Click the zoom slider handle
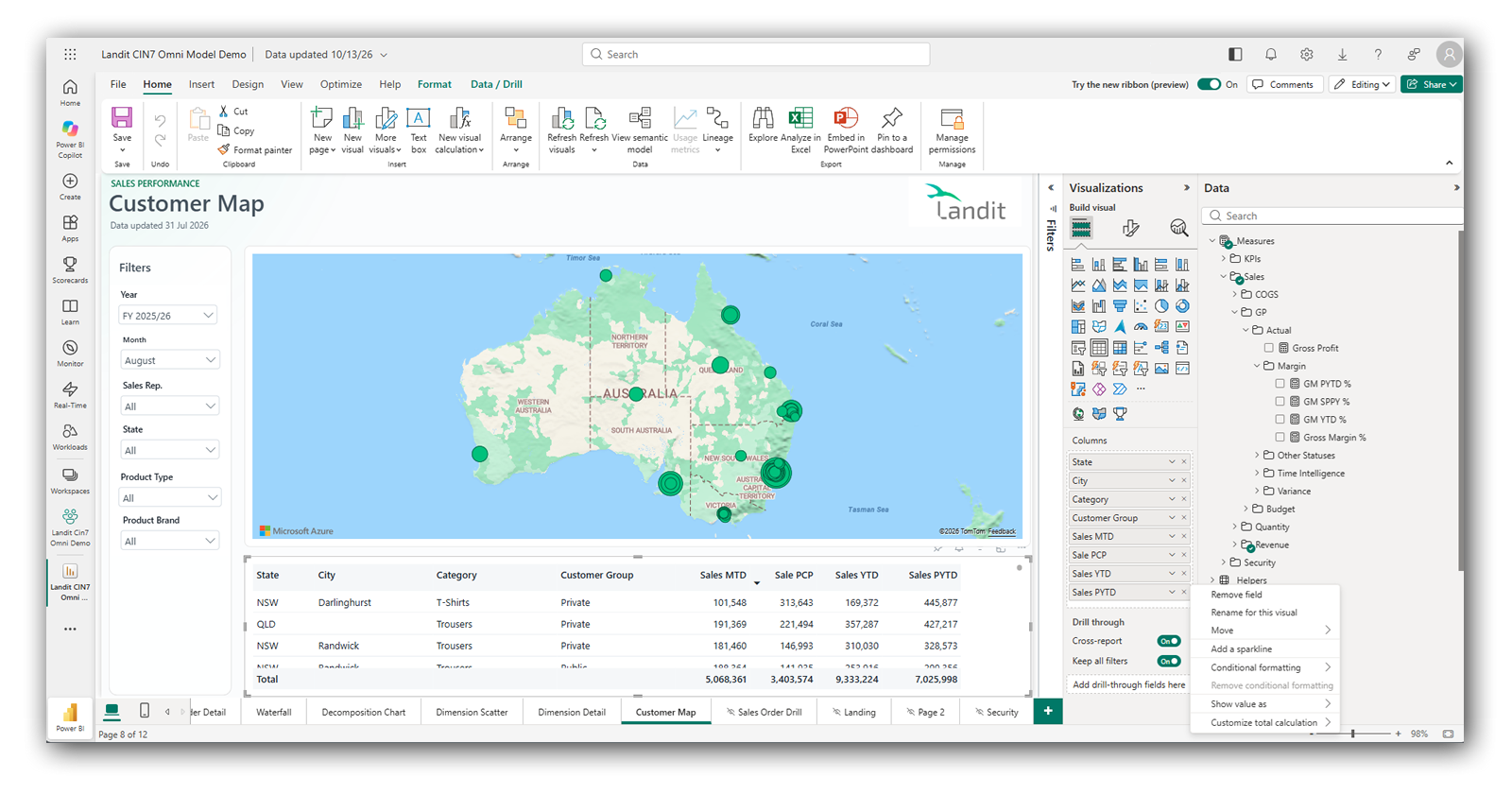Image resolution: width=1512 pixels, height=795 pixels. [1353, 734]
